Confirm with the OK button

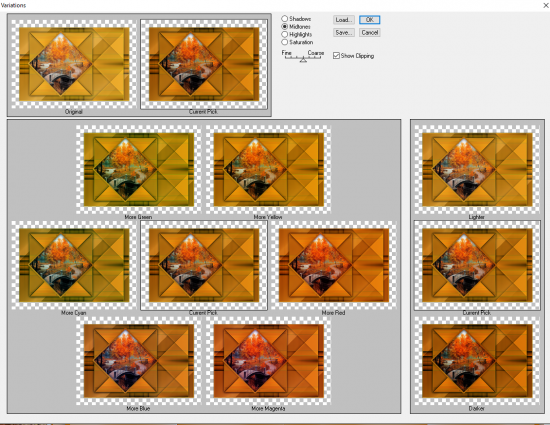pyautogui.click(x=369, y=20)
